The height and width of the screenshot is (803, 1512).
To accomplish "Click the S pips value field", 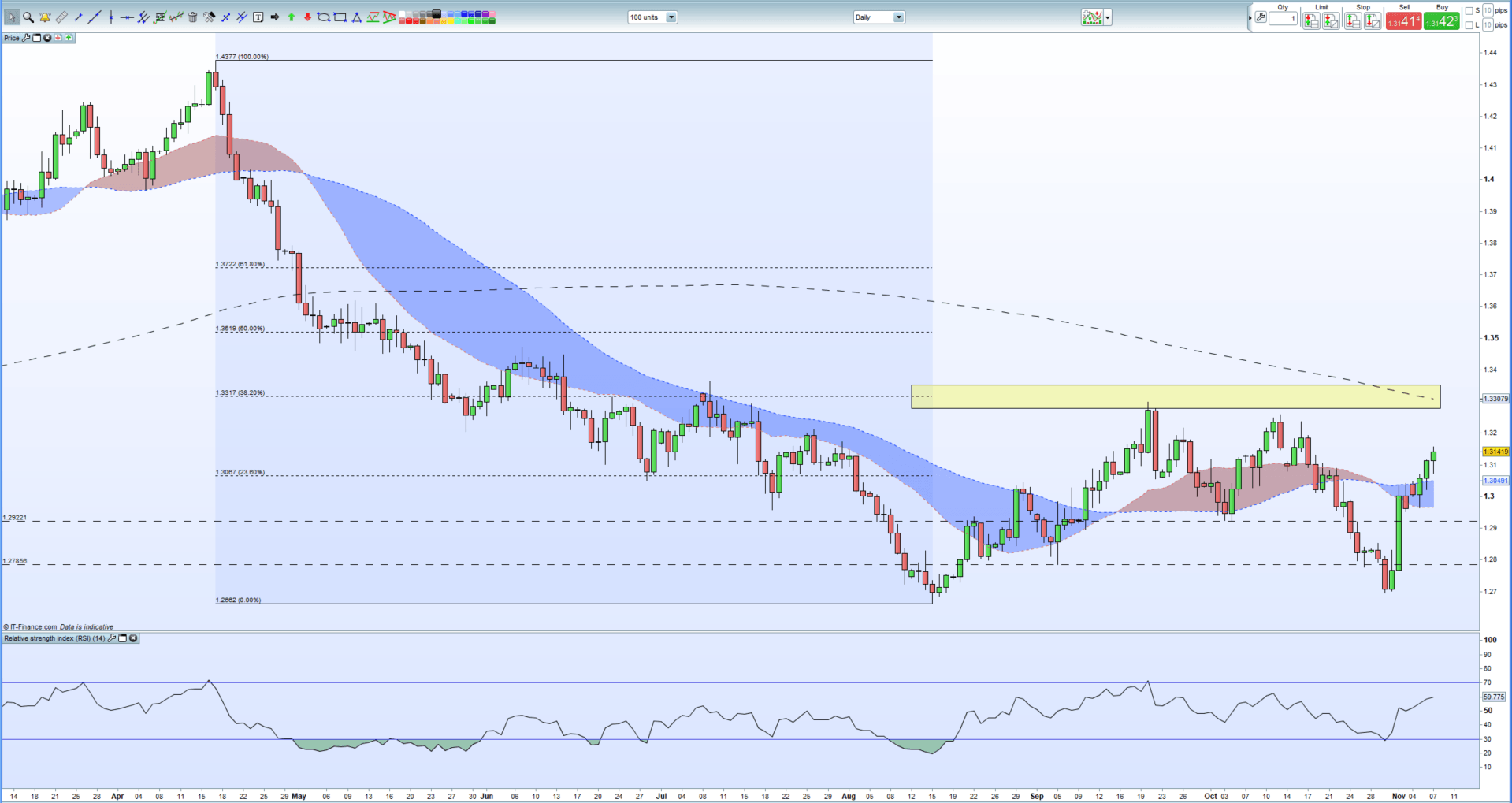I will [x=1488, y=10].
